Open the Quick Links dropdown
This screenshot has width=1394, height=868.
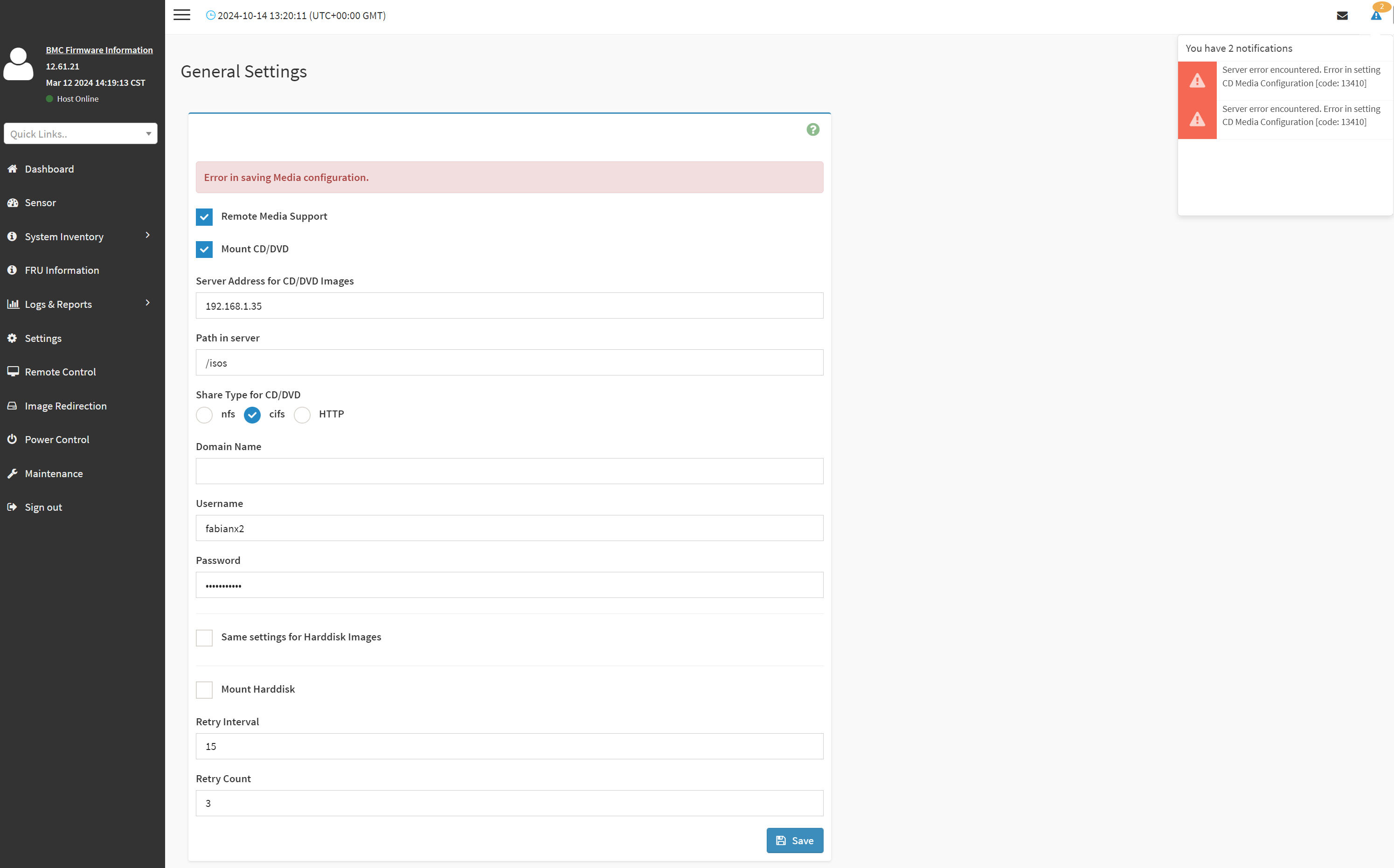click(x=80, y=133)
